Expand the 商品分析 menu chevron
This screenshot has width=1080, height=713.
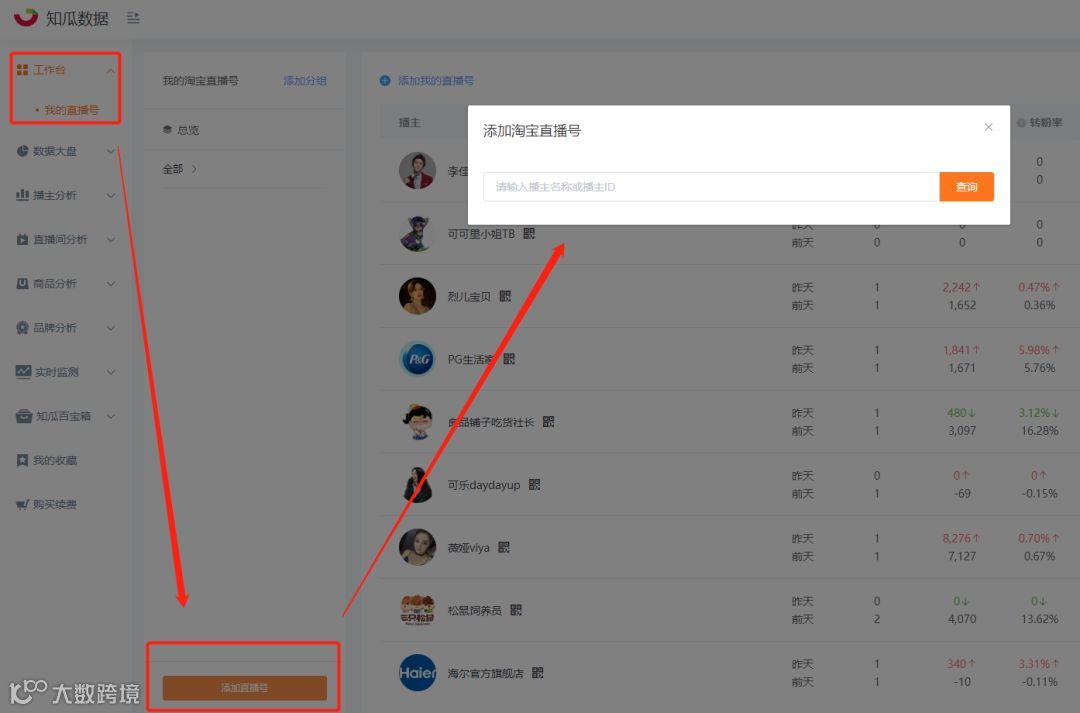coord(110,284)
